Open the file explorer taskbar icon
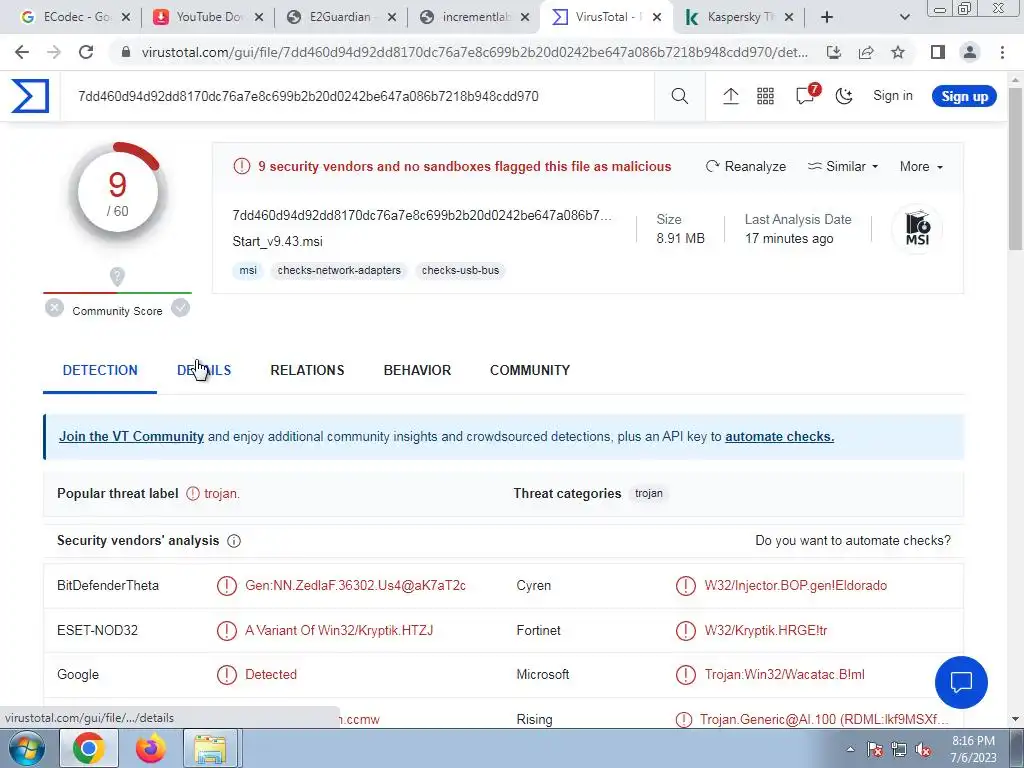The image size is (1024, 768). point(210,749)
